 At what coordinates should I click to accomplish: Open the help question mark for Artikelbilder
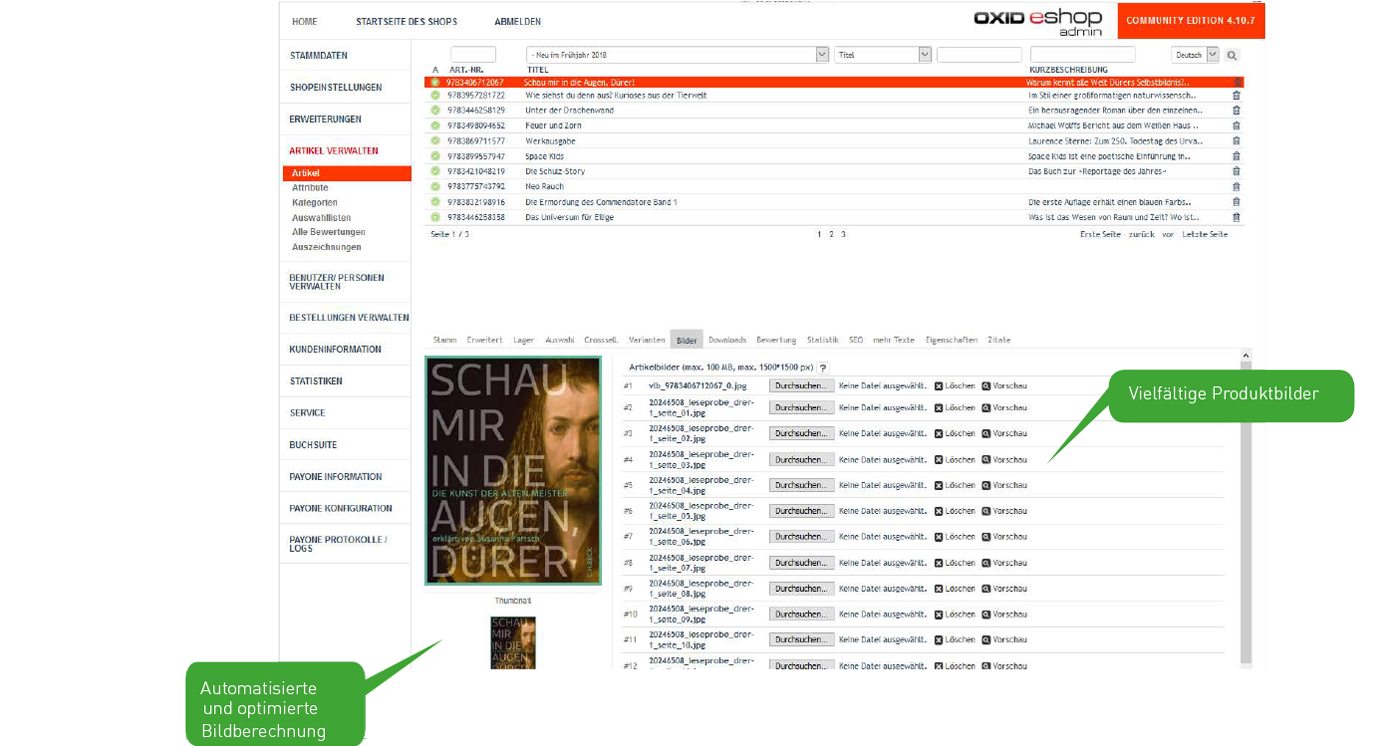pos(823,368)
